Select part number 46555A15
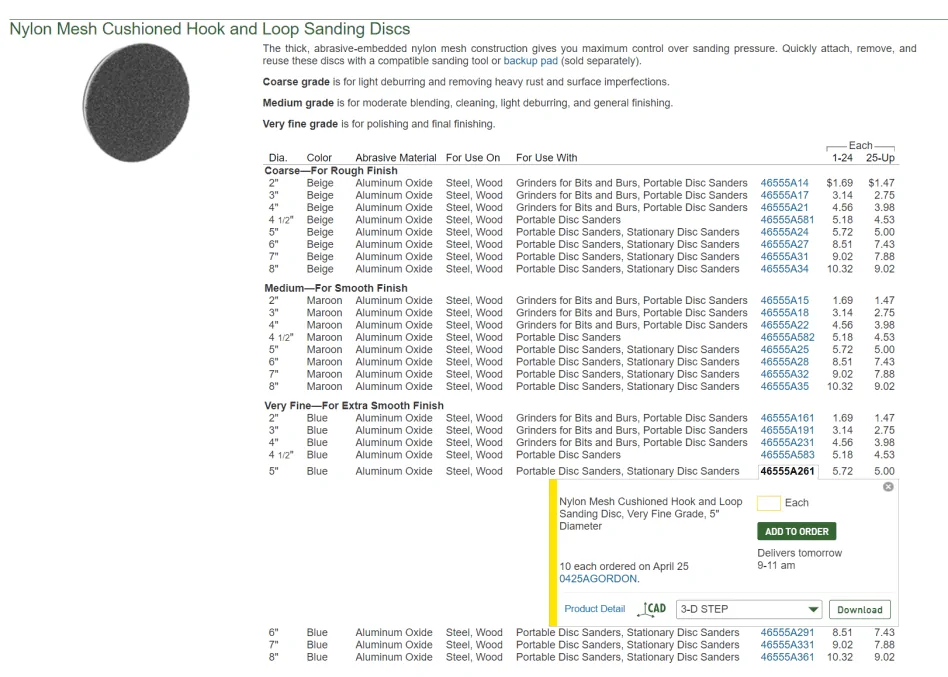Image resolution: width=948 pixels, height=677 pixels. [x=784, y=300]
